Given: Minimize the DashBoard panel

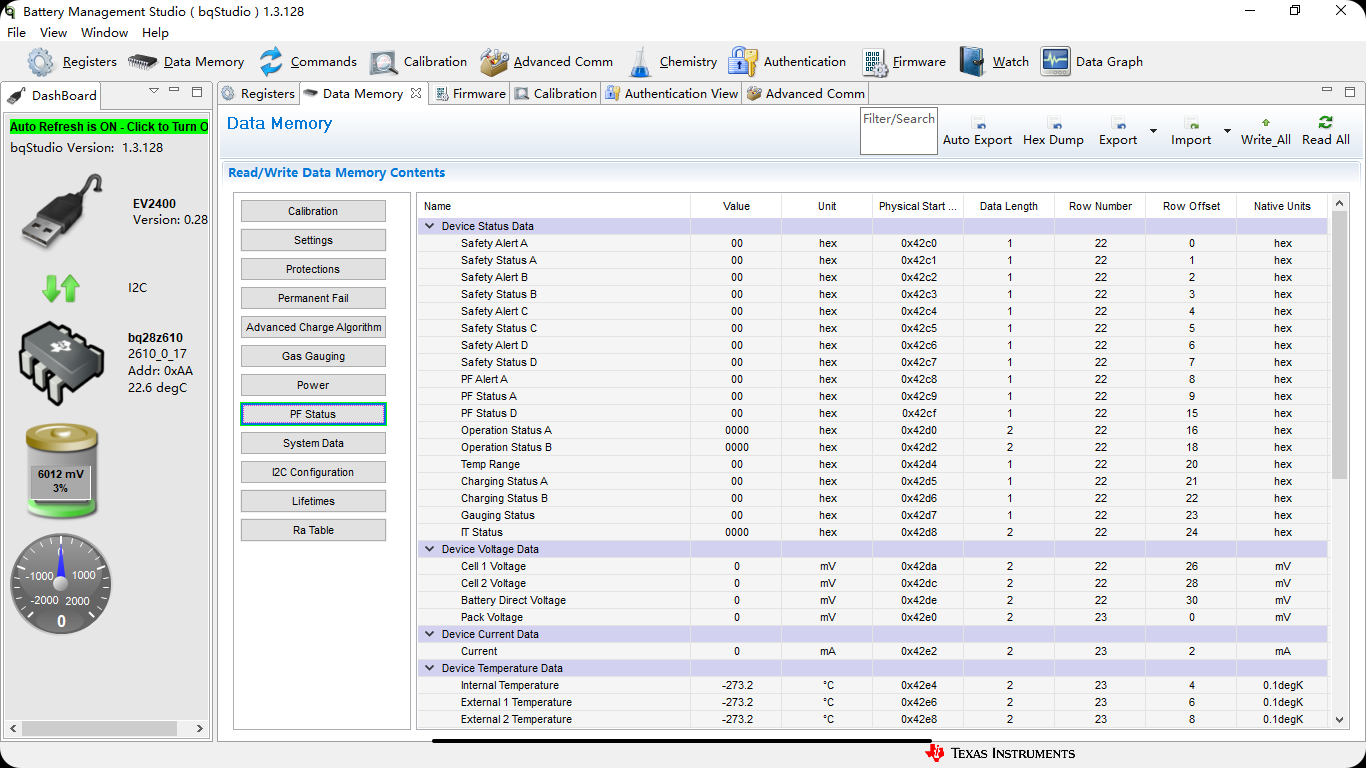Looking at the screenshot, I should point(174,91).
